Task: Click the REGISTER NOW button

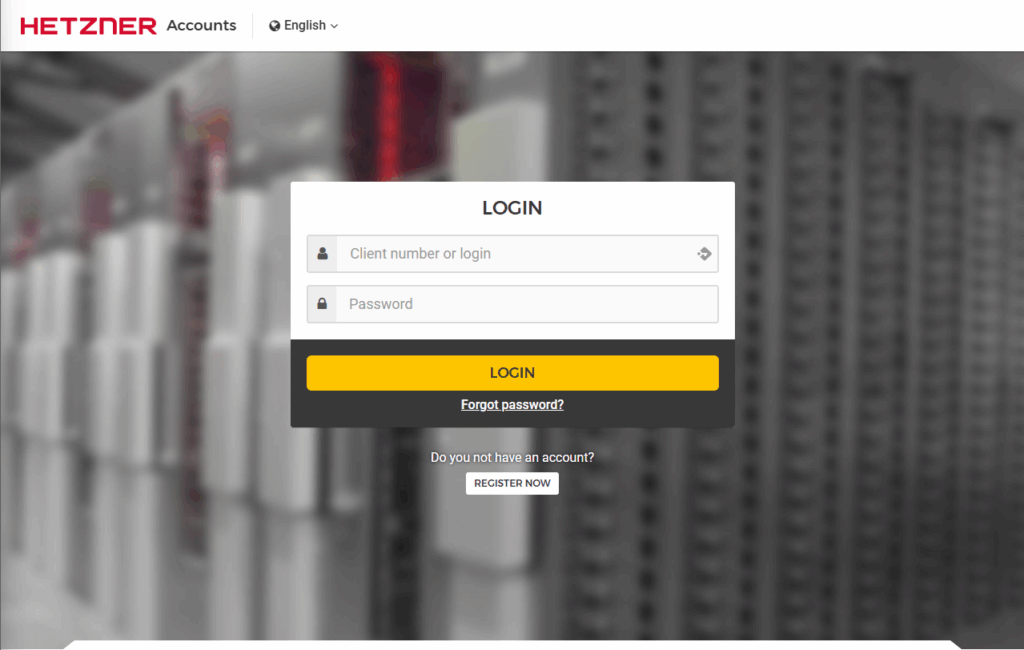Action: pos(512,483)
